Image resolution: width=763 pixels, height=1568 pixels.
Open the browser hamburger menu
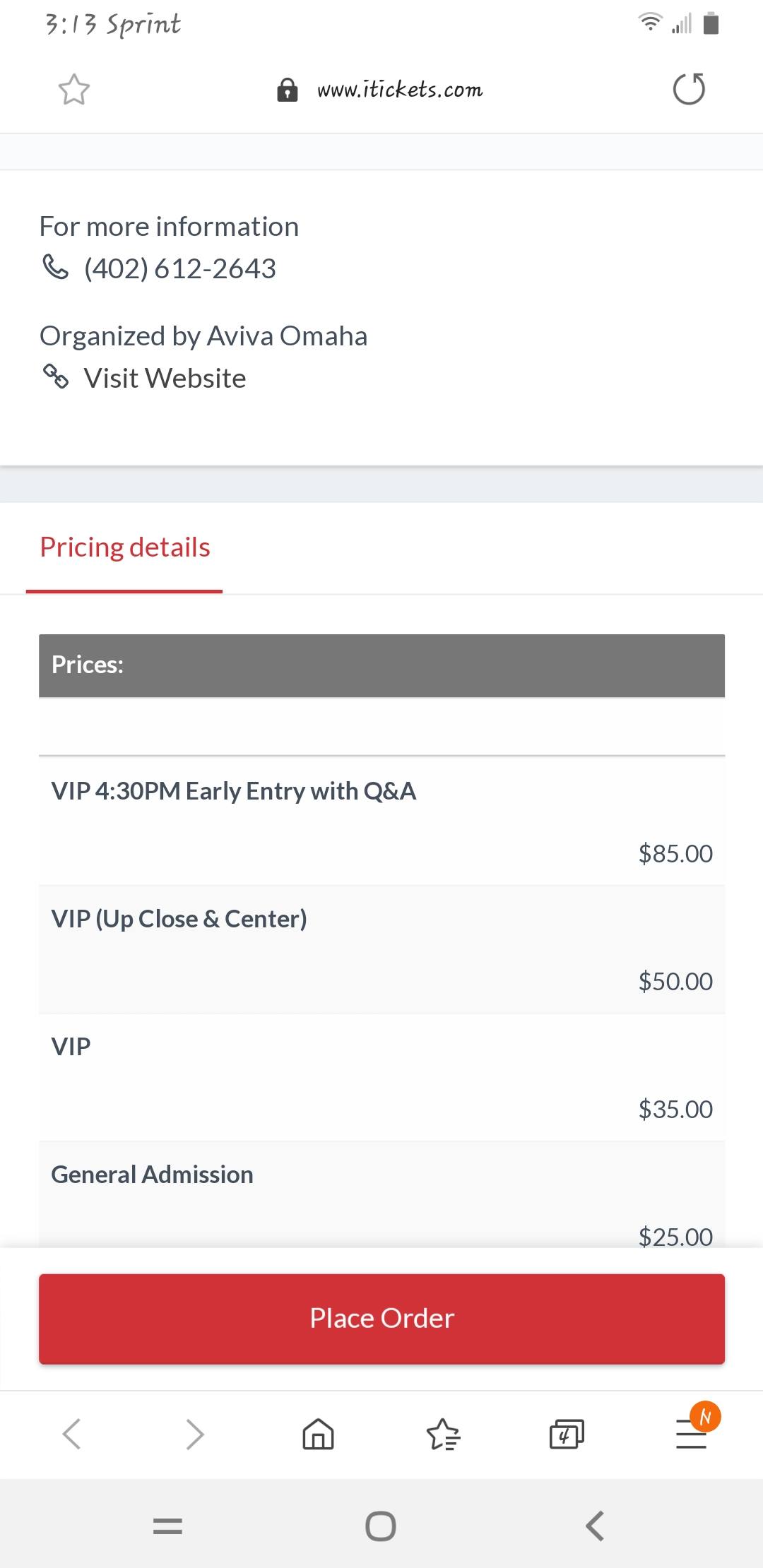coord(691,1434)
